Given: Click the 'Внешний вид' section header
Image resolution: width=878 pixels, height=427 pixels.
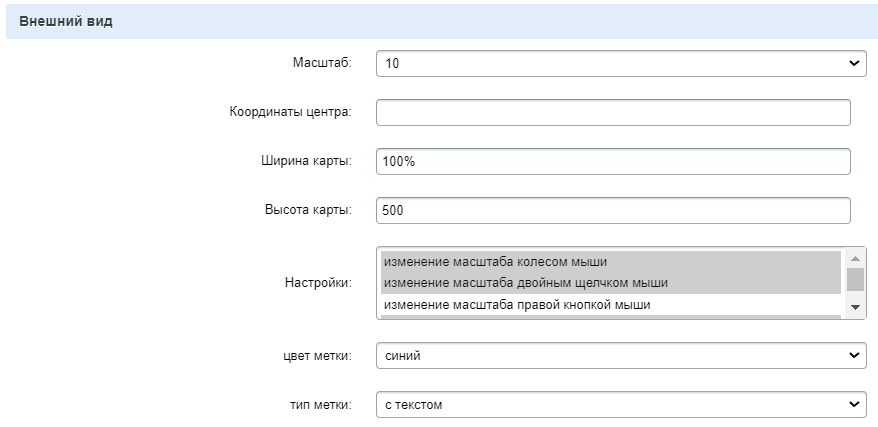Looking at the screenshot, I should pyautogui.click(x=66, y=22).
